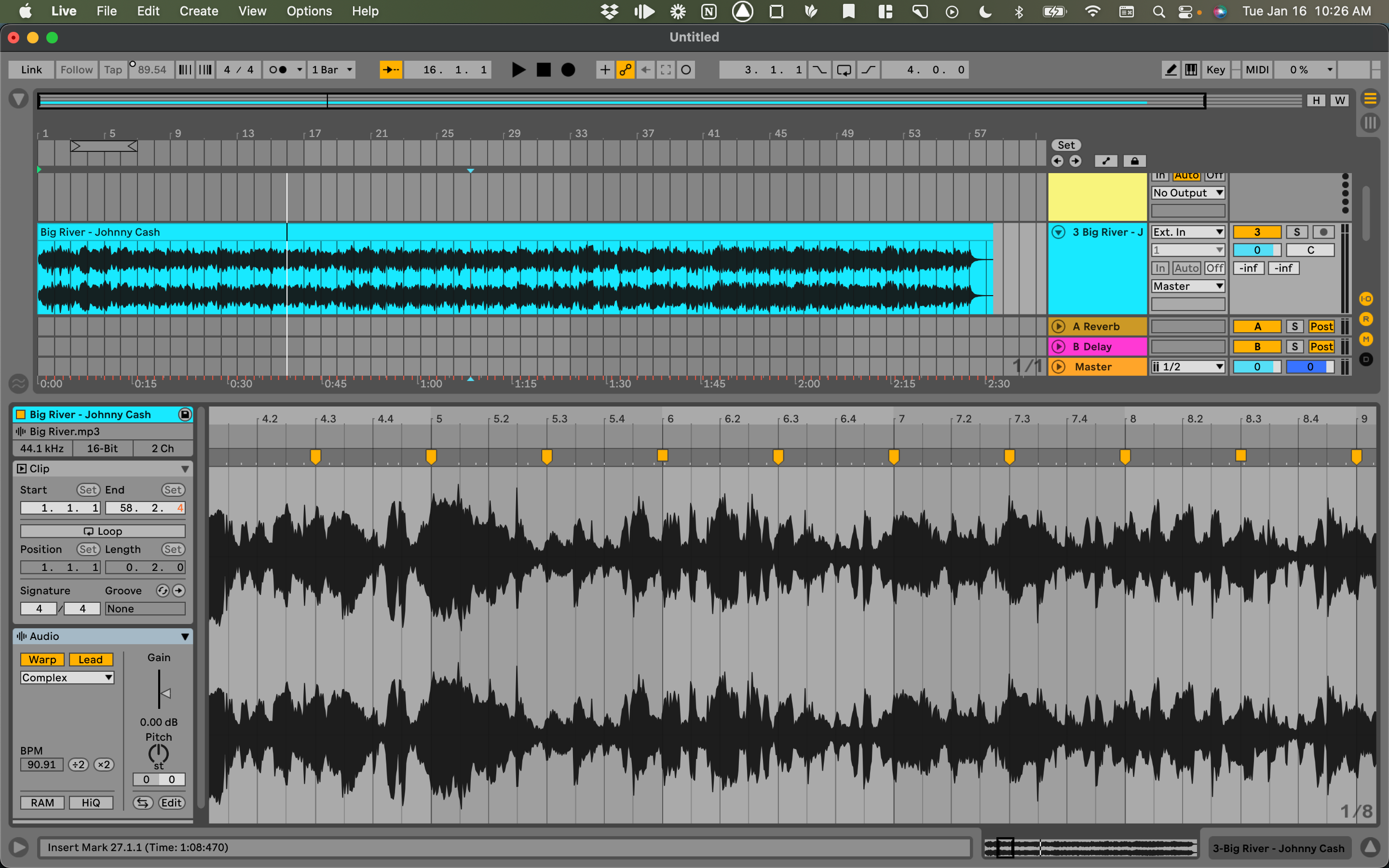Enable Draw Mode pencil icon
The height and width of the screenshot is (868, 1389).
[1171, 69]
